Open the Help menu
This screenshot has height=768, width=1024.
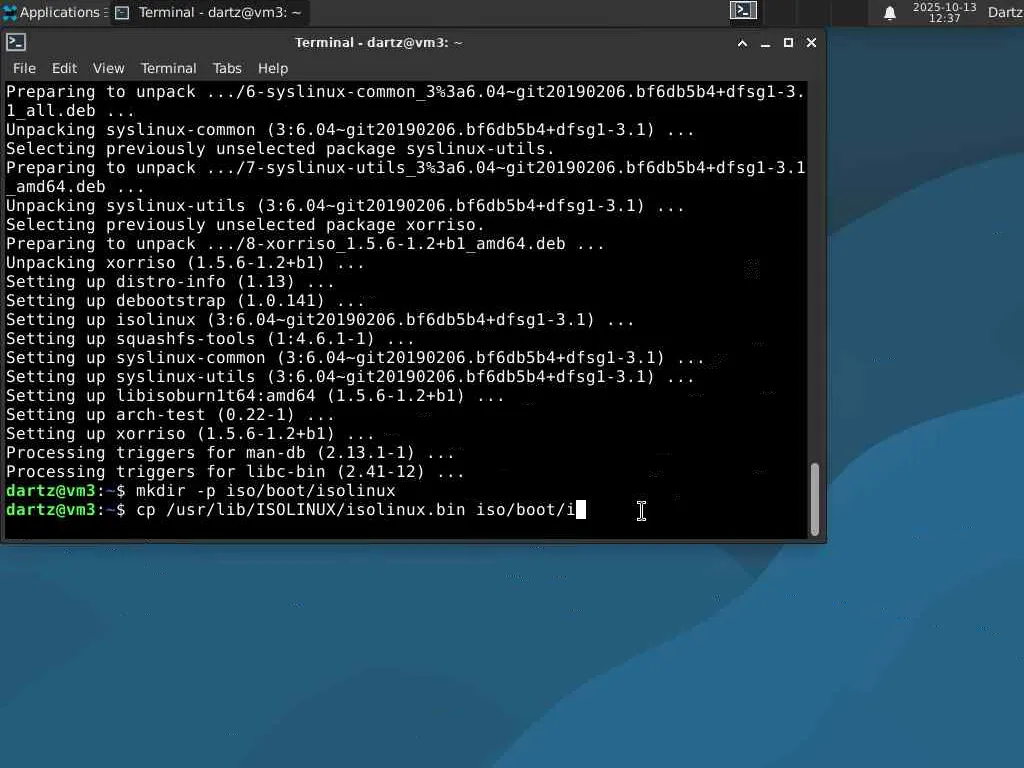273,68
